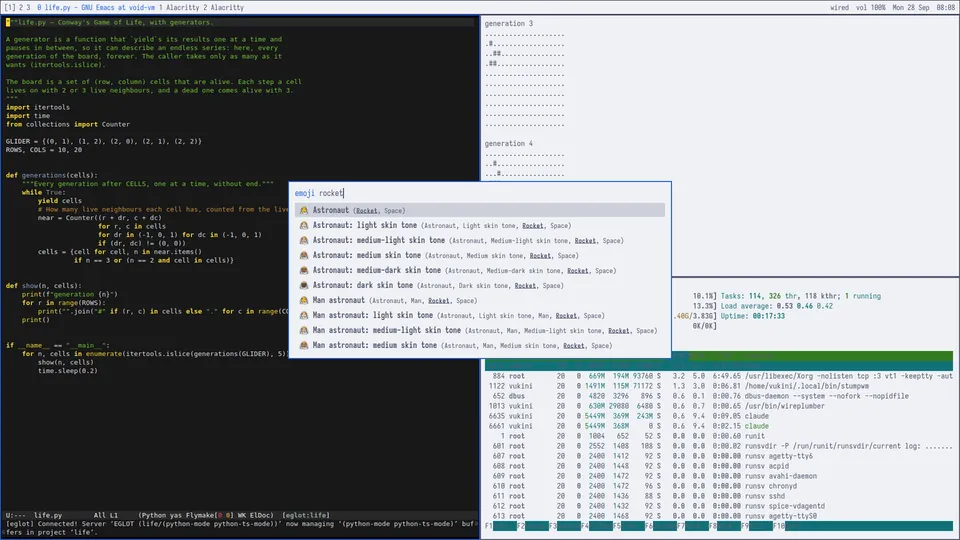960x540 pixels.
Task: Switch to group [1] in top bar
Action: click(10, 7)
